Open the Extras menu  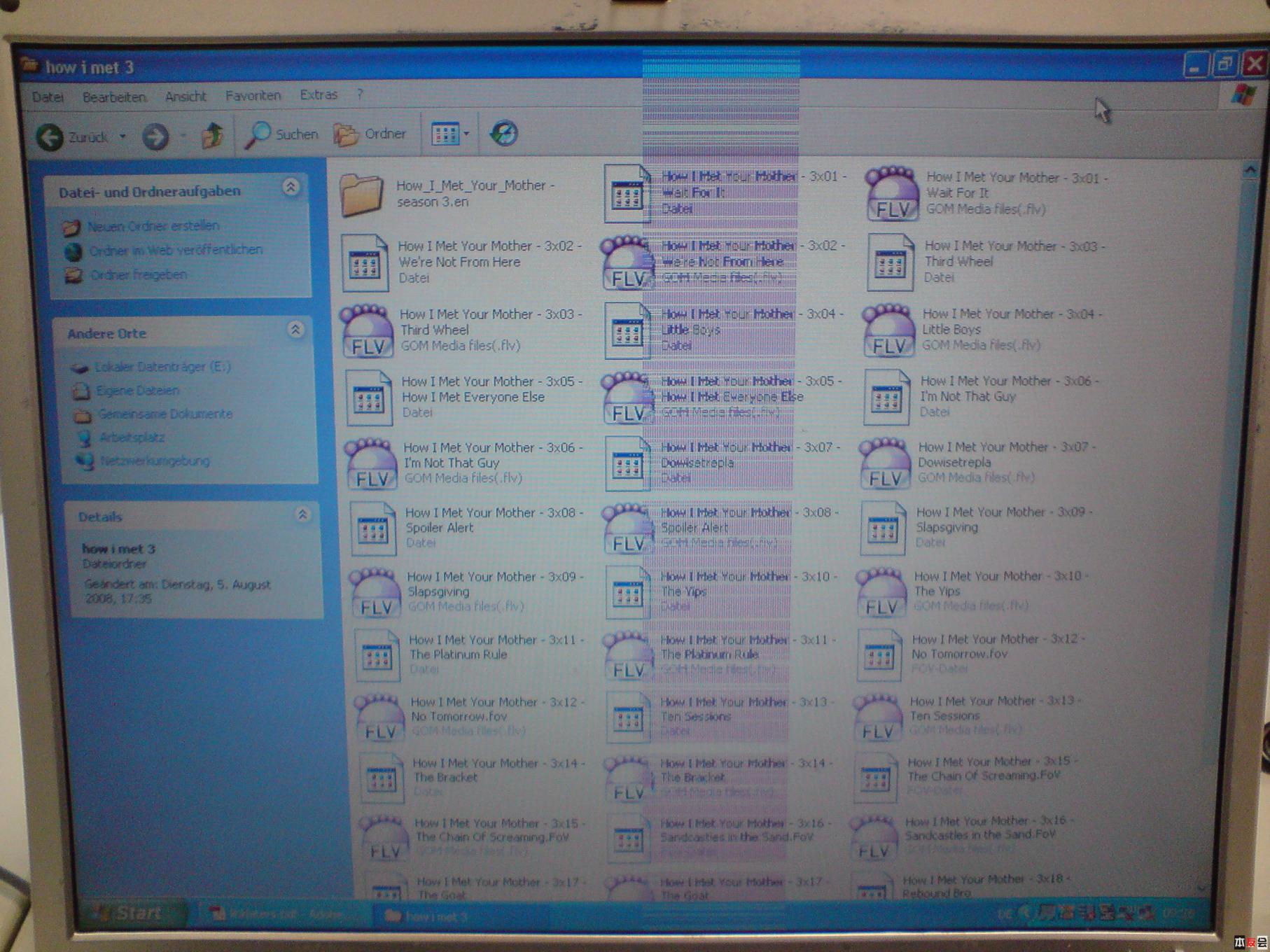click(x=319, y=94)
